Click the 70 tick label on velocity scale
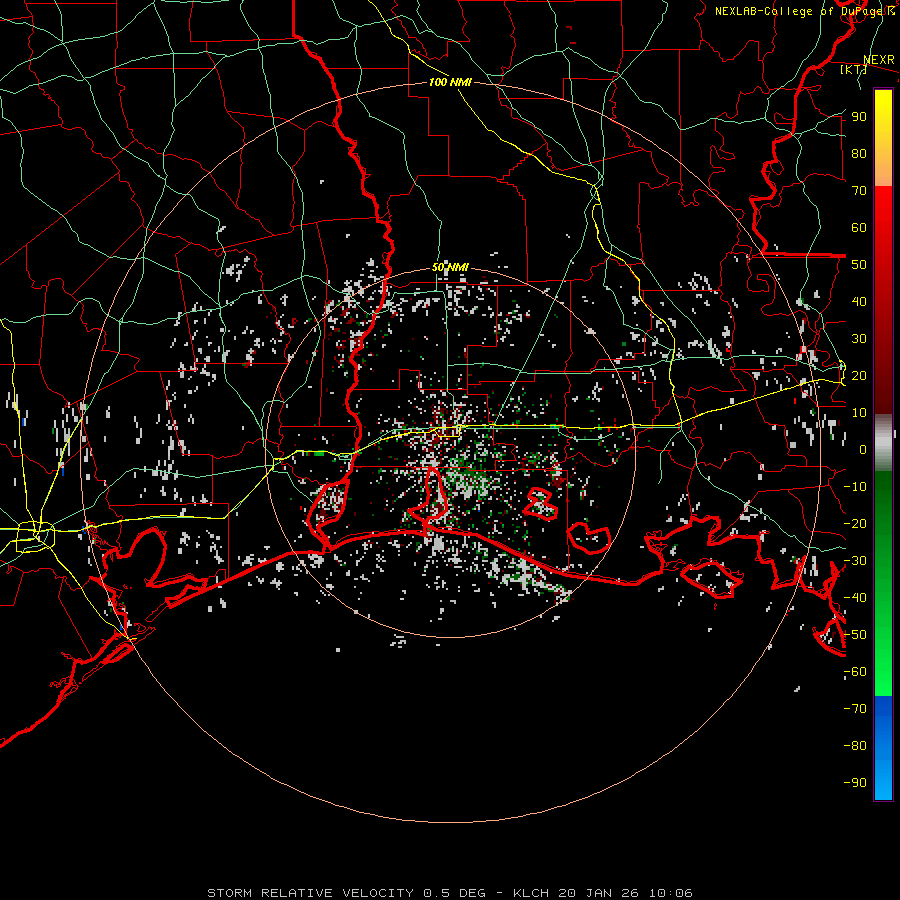This screenshot has height=900, width=900. pyautogui.click(x=859, y=191)
